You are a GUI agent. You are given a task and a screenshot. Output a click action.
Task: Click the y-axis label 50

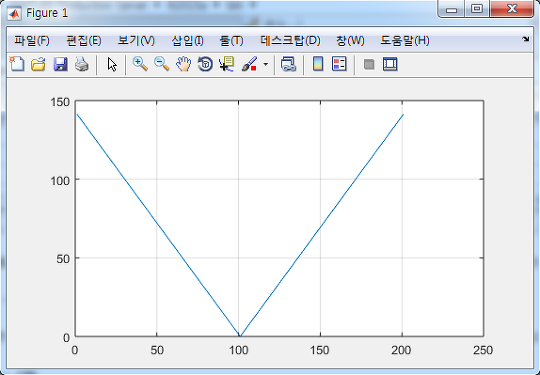pos(63,259)
